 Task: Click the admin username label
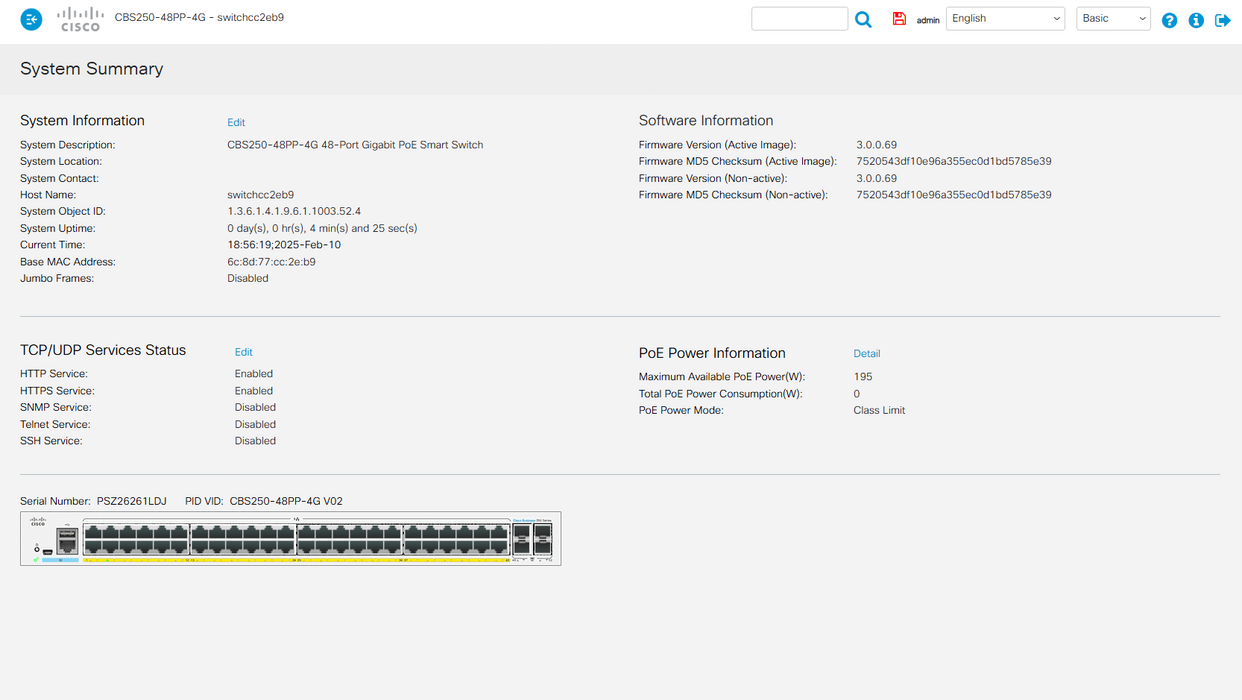pos(928,20)
